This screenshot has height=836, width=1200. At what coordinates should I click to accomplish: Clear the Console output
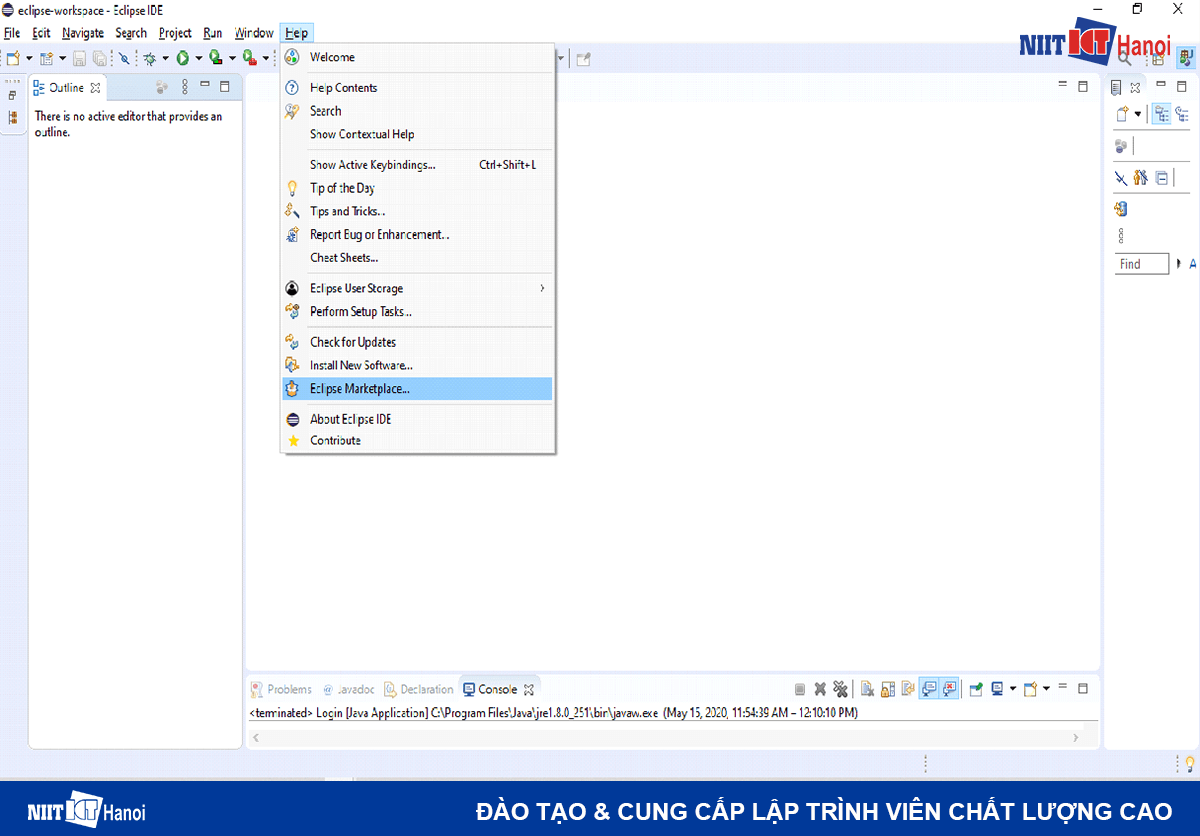click(867, 689)
